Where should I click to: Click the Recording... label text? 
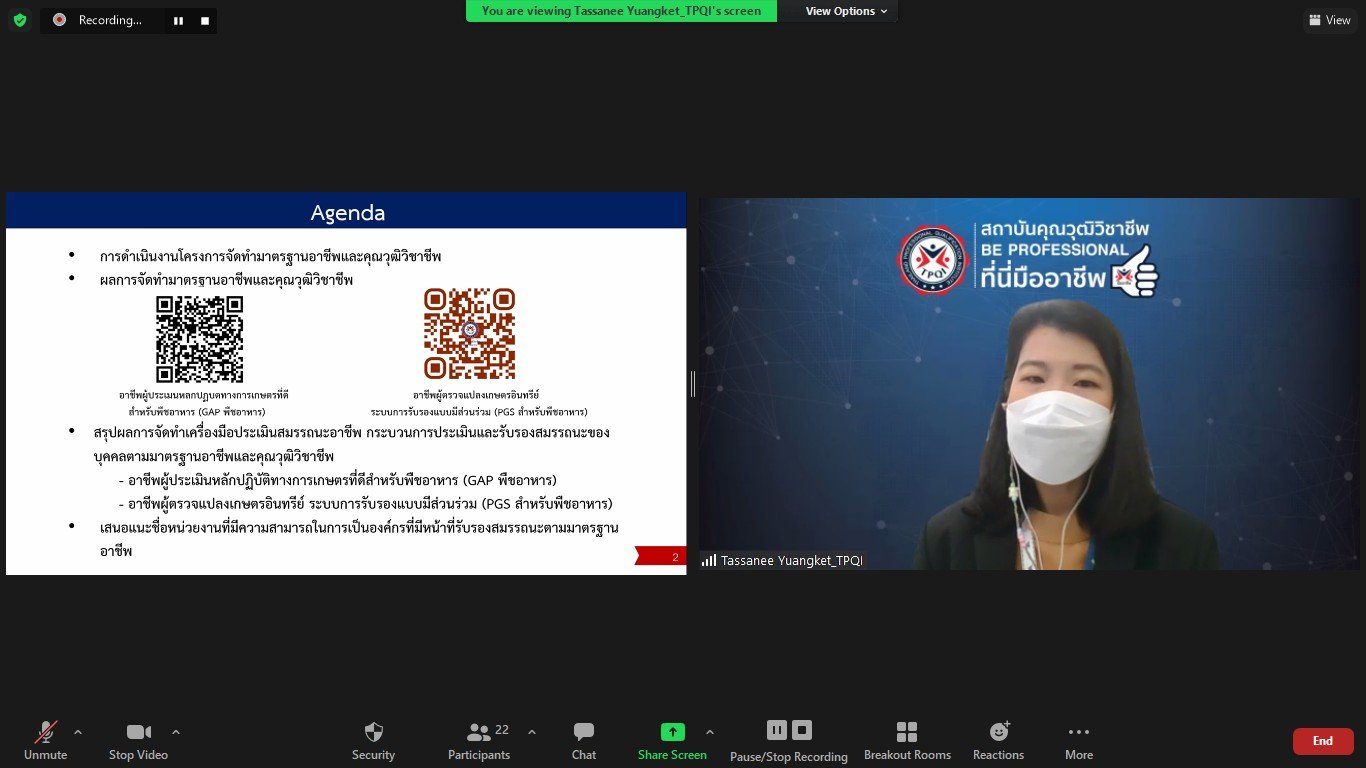pos(110,20)
